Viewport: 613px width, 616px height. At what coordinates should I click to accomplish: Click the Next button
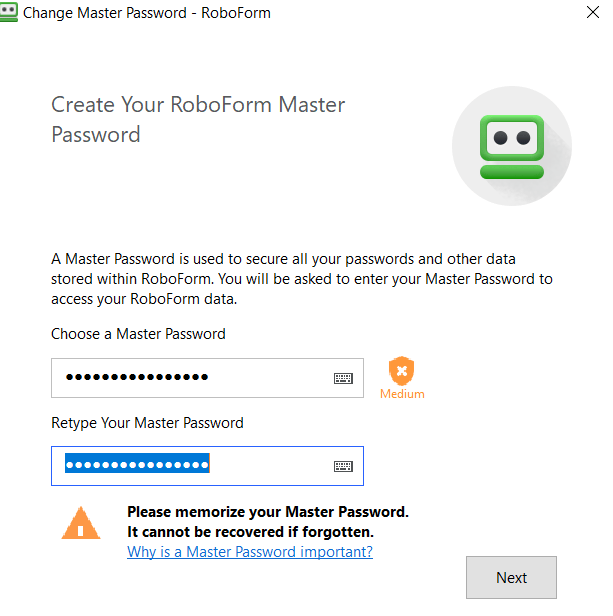(511, 578)
